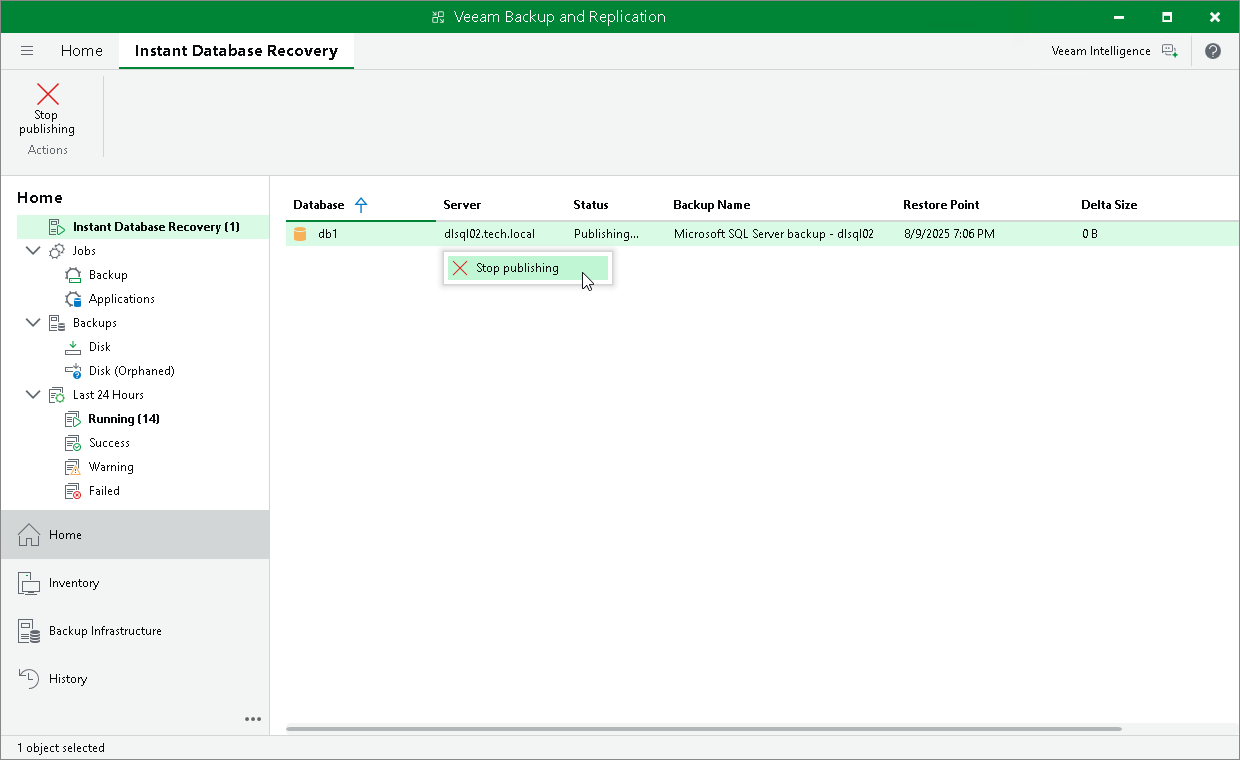
Task: Click the Instant Database Recovery node icon
Action: pos(57,227)
